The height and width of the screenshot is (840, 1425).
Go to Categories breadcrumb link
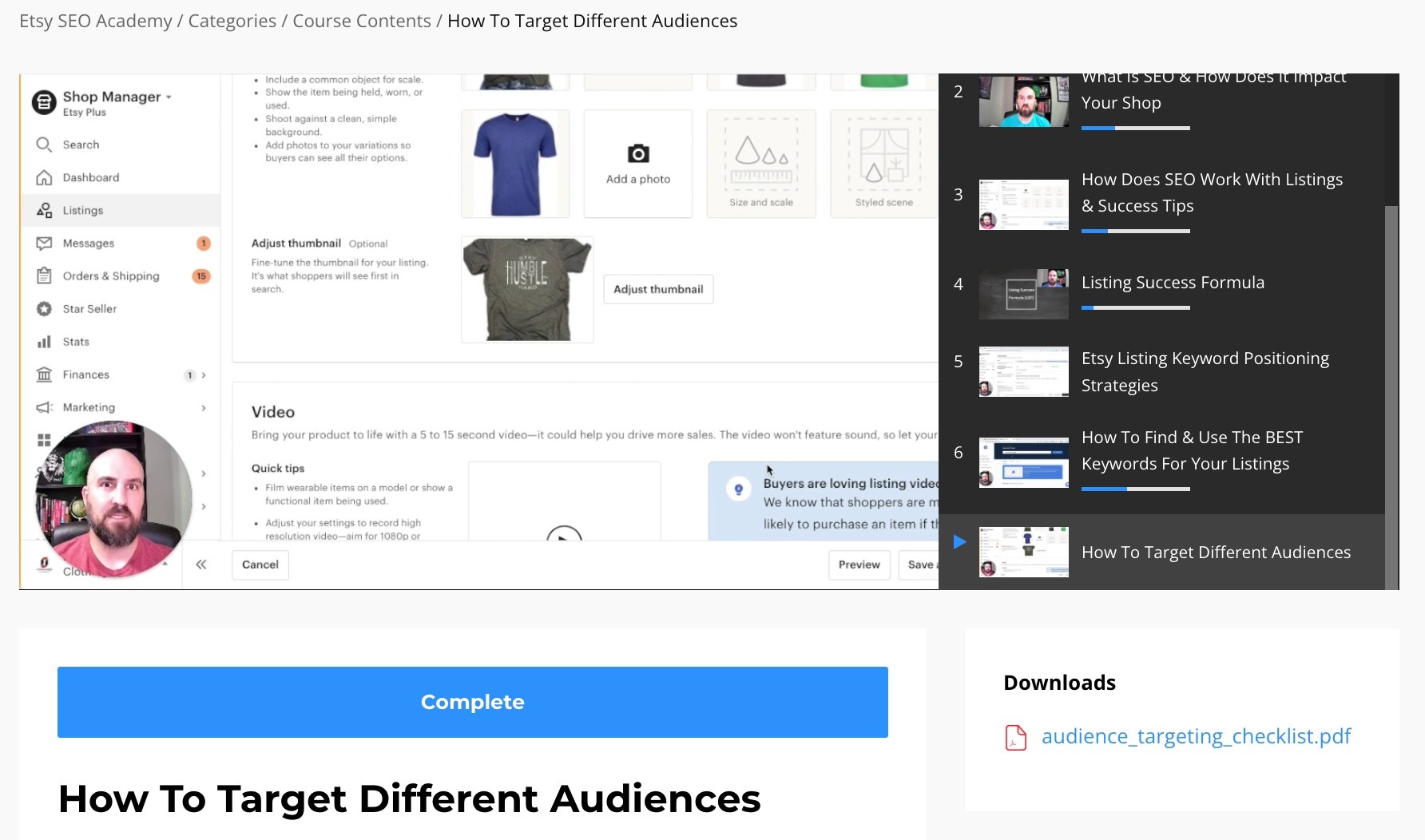point(232,21)
